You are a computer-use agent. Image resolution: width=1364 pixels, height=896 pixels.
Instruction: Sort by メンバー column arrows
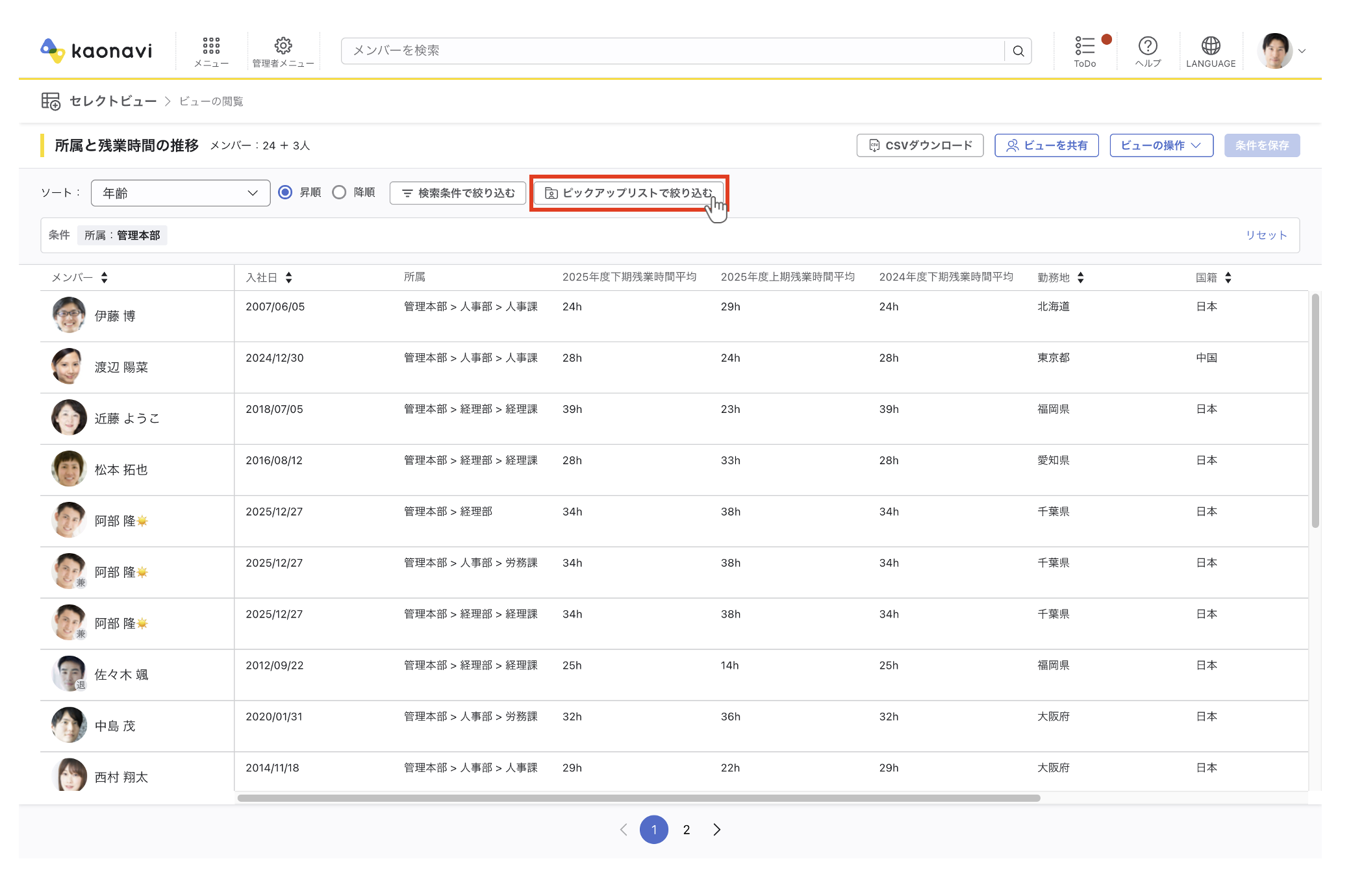tap(104, 277)
